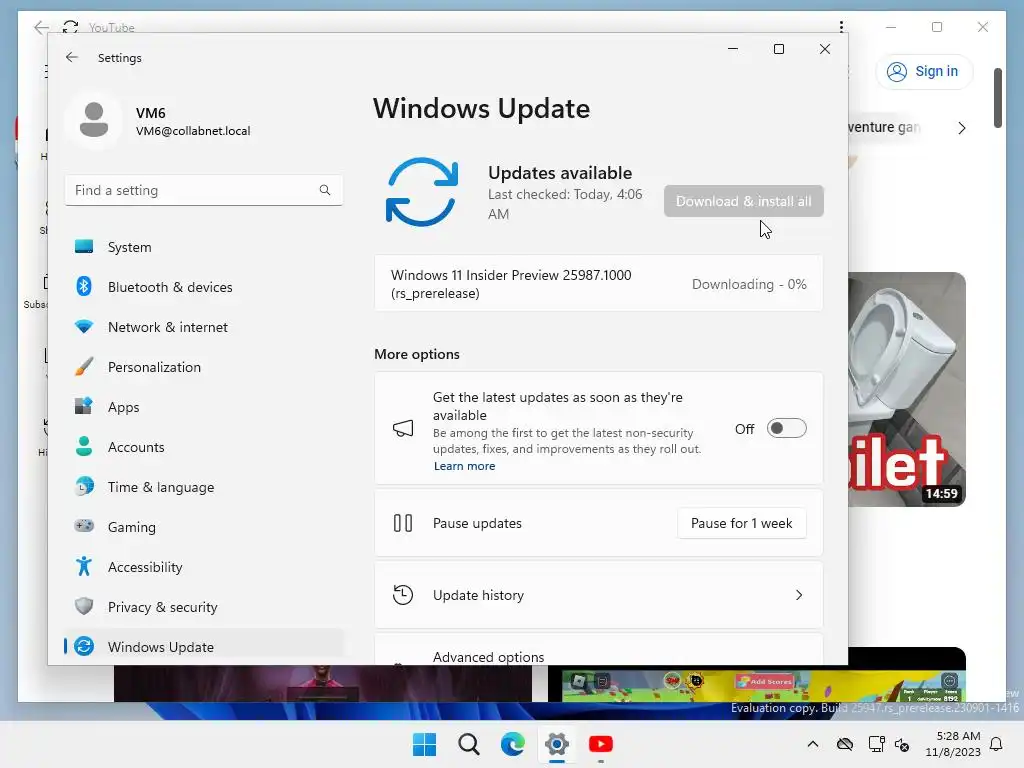Open System settings category
The width and height of the screenshot is (1024, 768).
204,247
